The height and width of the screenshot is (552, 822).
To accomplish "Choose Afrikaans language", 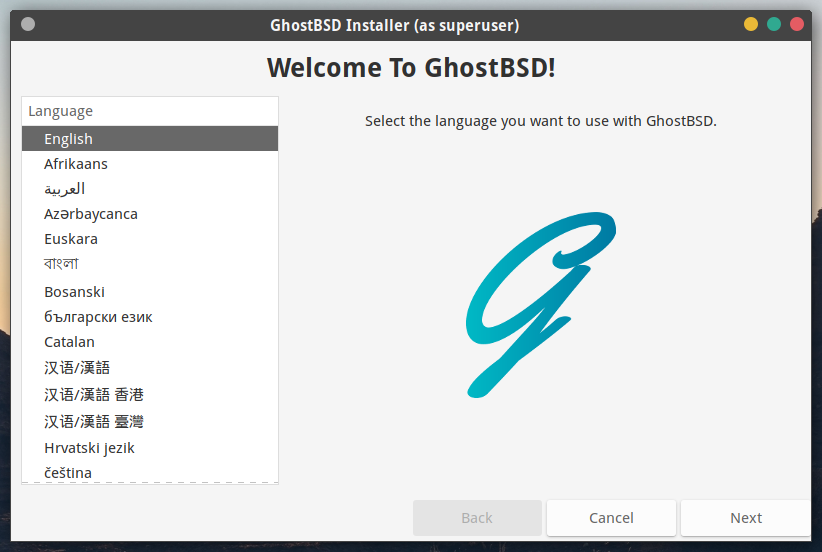I will pos(150,164).
